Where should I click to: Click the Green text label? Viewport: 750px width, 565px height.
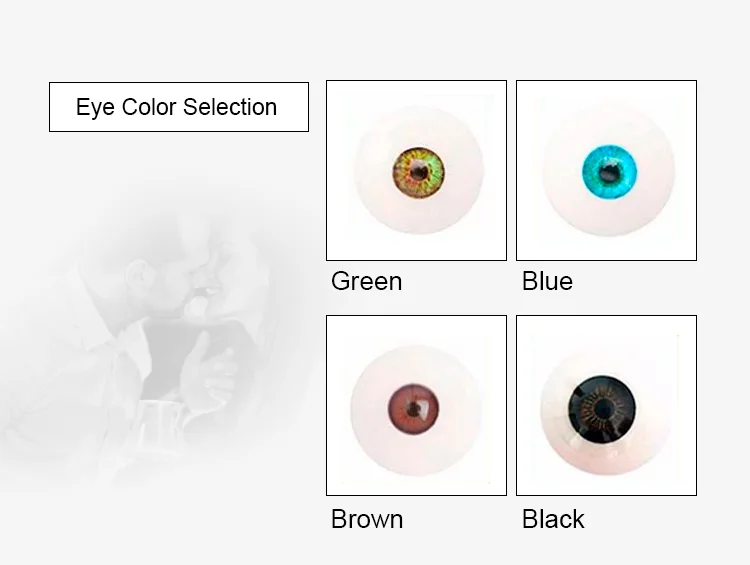(366, 281)
